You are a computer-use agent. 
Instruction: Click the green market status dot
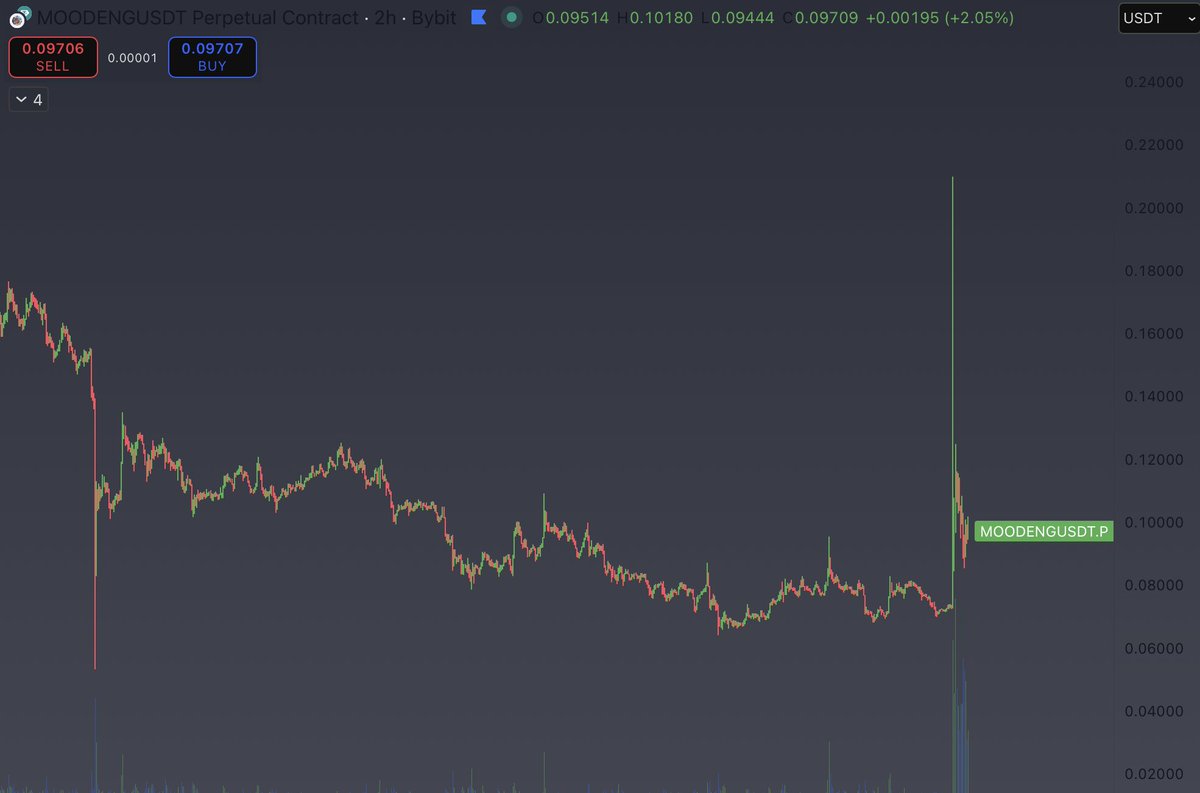pyautogui.click(x=511, y=17)
